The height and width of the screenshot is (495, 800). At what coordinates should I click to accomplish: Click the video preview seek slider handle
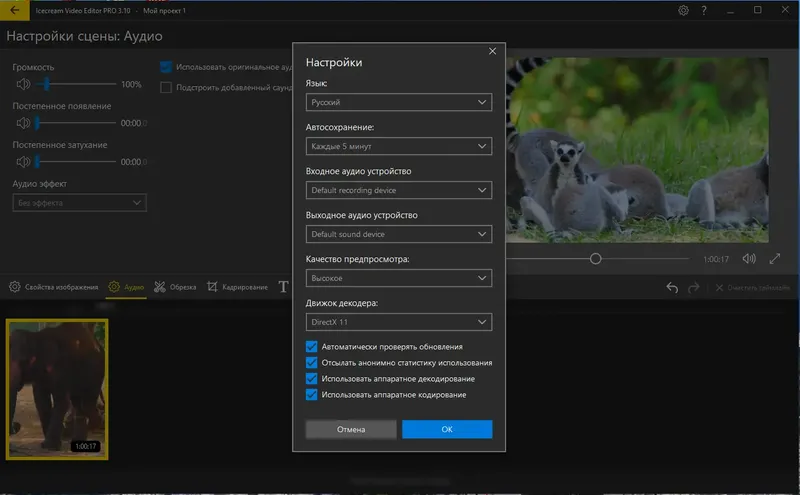point(595,259)
